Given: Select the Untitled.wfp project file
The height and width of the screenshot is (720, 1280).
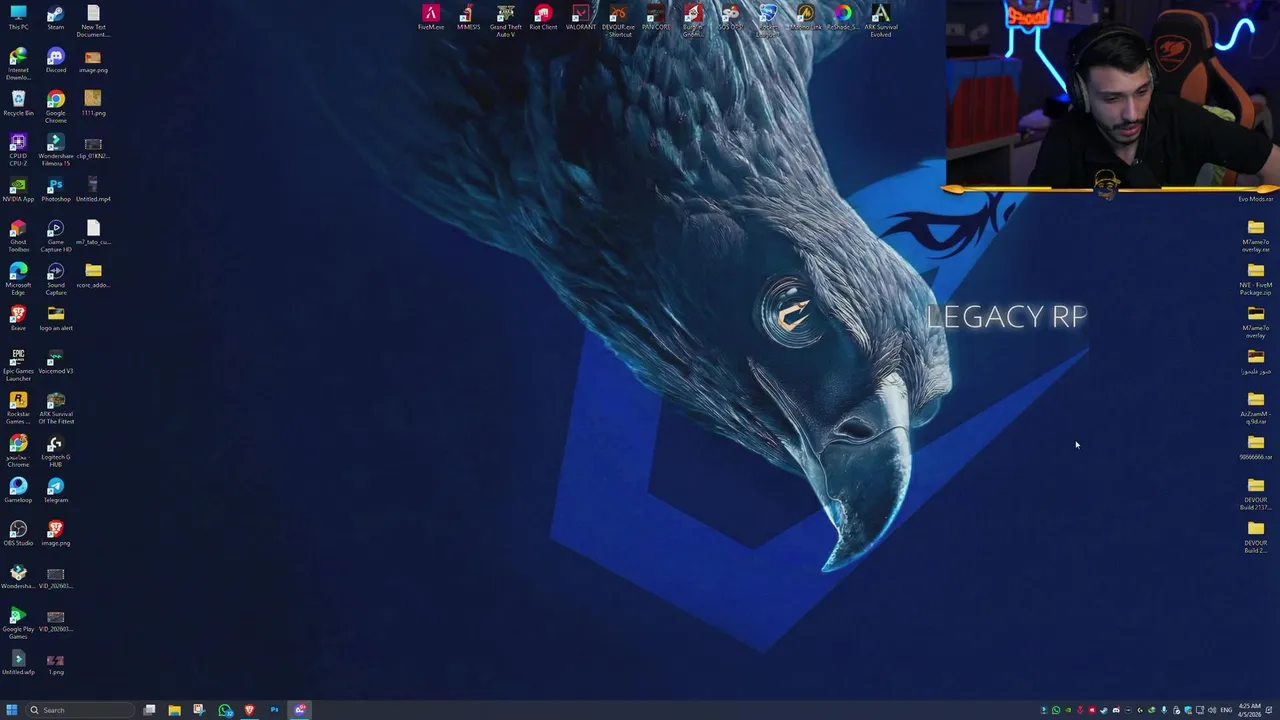Looking at the screenshot, I should coord(18,663).
